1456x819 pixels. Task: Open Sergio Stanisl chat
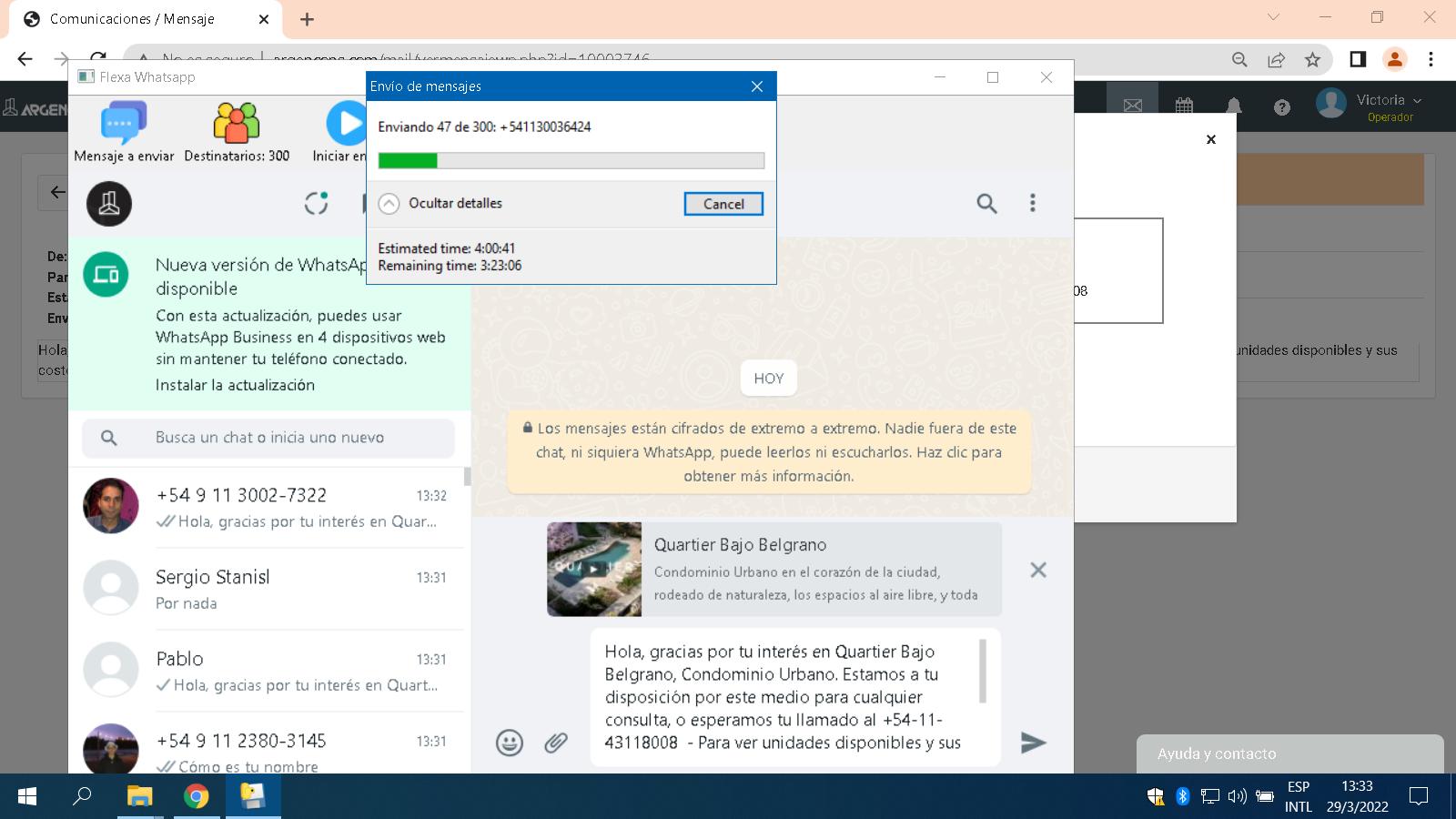pyautogui.click(x=269, y=589)
